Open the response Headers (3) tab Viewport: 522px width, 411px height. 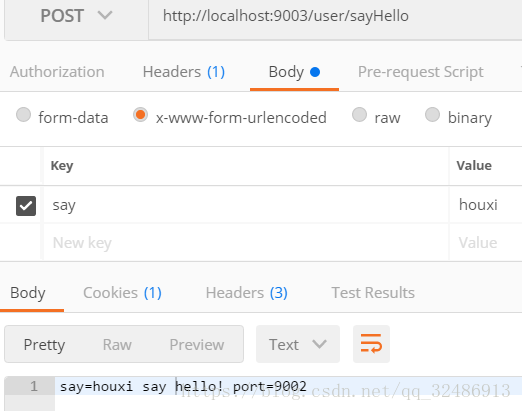(x=247, y=293)
